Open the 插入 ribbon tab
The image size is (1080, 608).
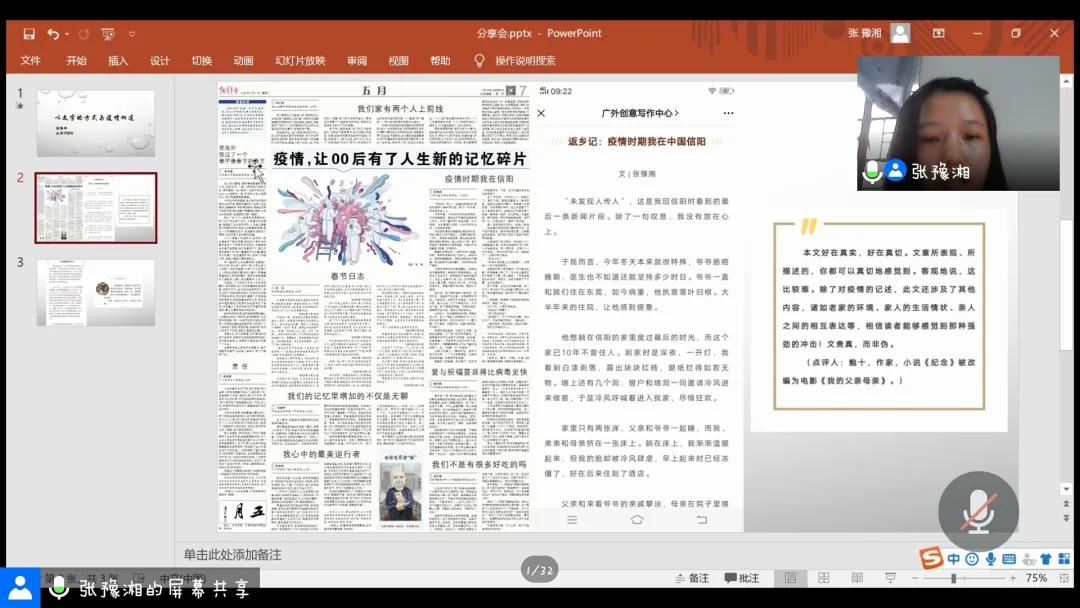(117, 60)
